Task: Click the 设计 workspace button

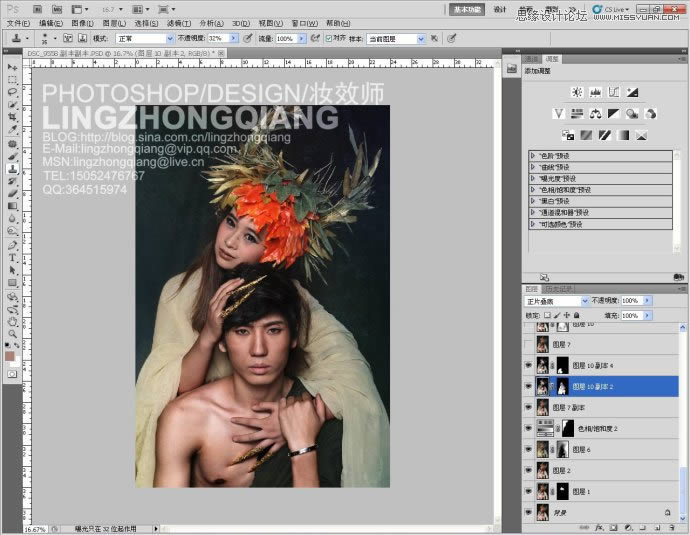Action: coord(499,10)
